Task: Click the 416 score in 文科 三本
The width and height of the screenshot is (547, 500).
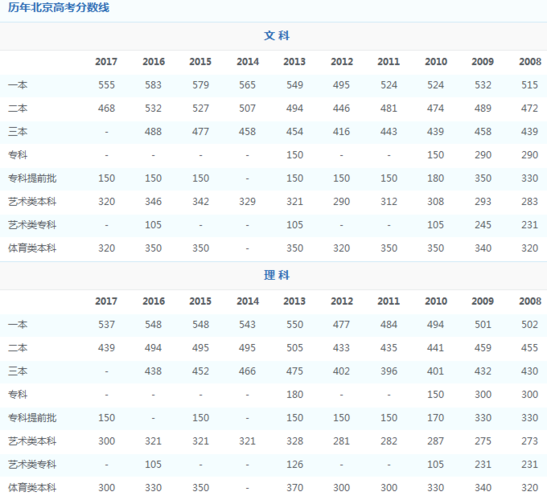Action: click(341, 132)
